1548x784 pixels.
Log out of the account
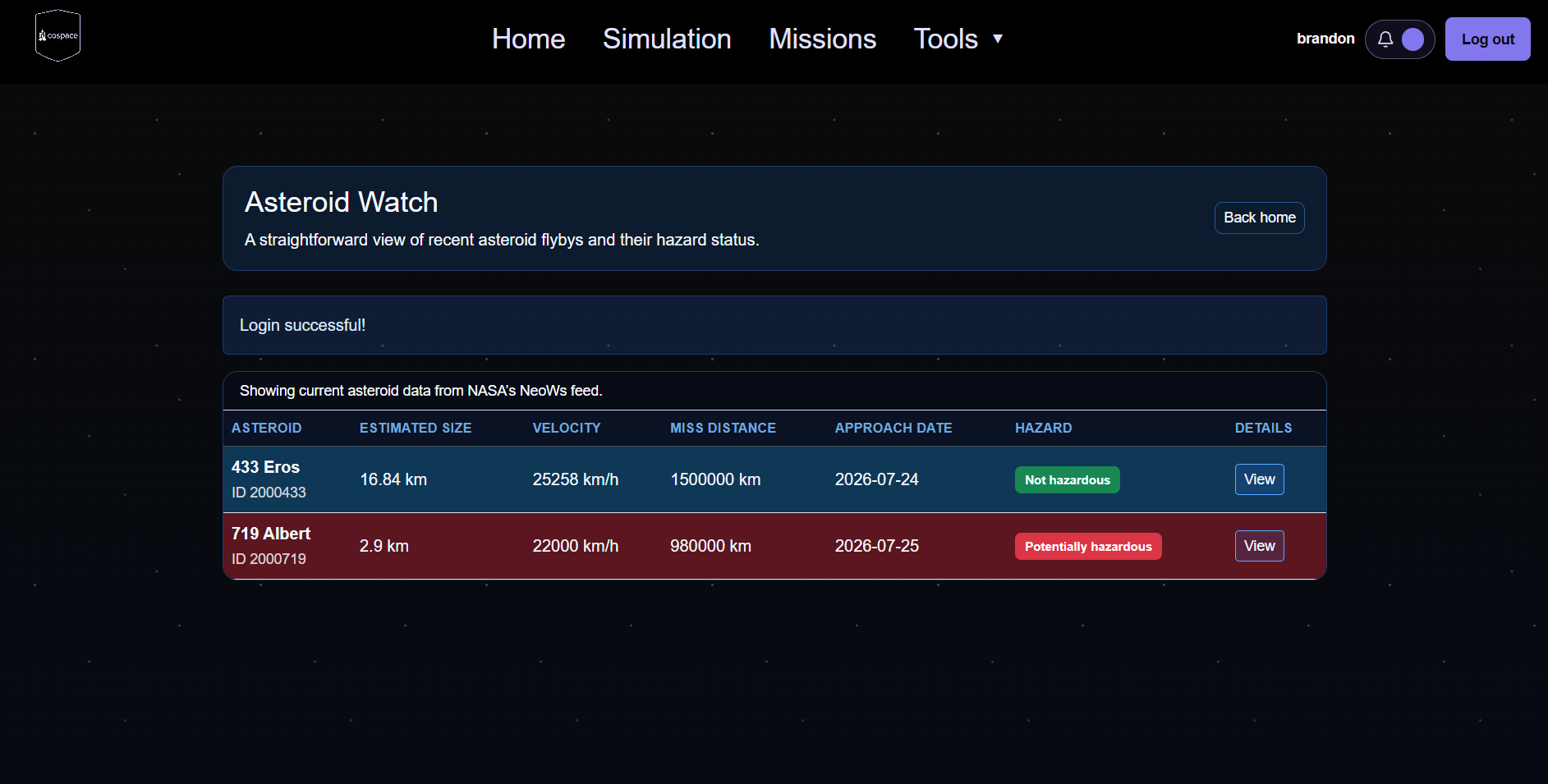point(1487,39)
